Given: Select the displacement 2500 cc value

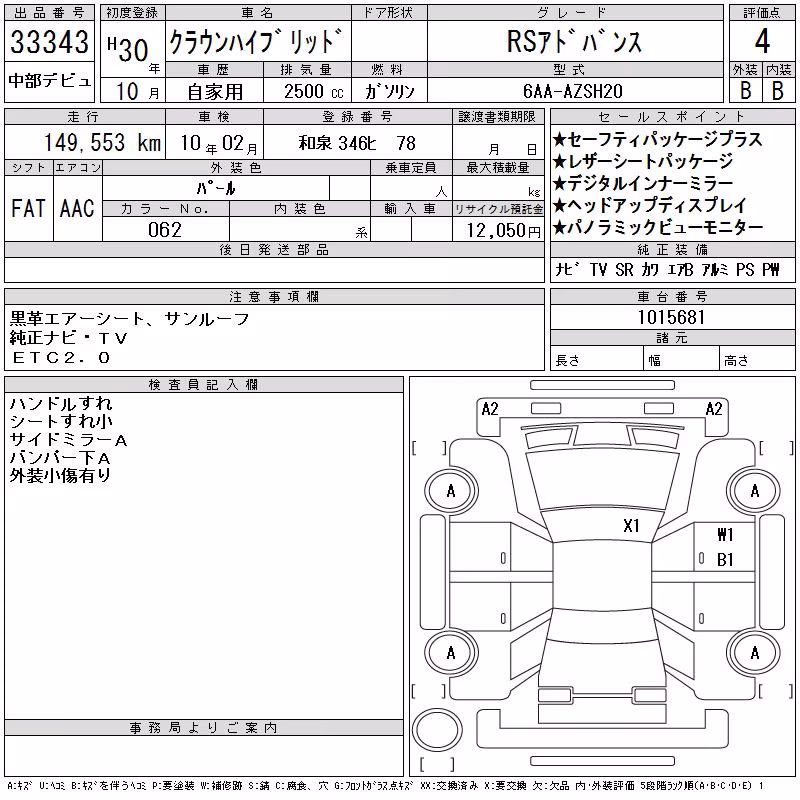Looking at the screenshot, I should pos(313,92).
